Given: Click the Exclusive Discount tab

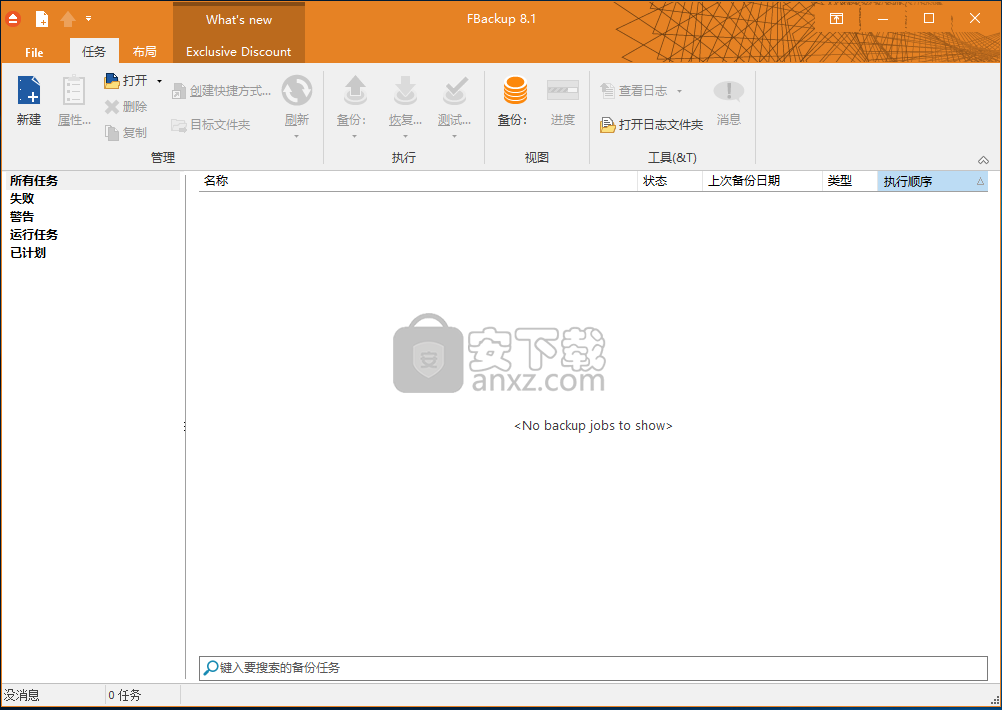Looking at the screenshot, I should (238, 52).
